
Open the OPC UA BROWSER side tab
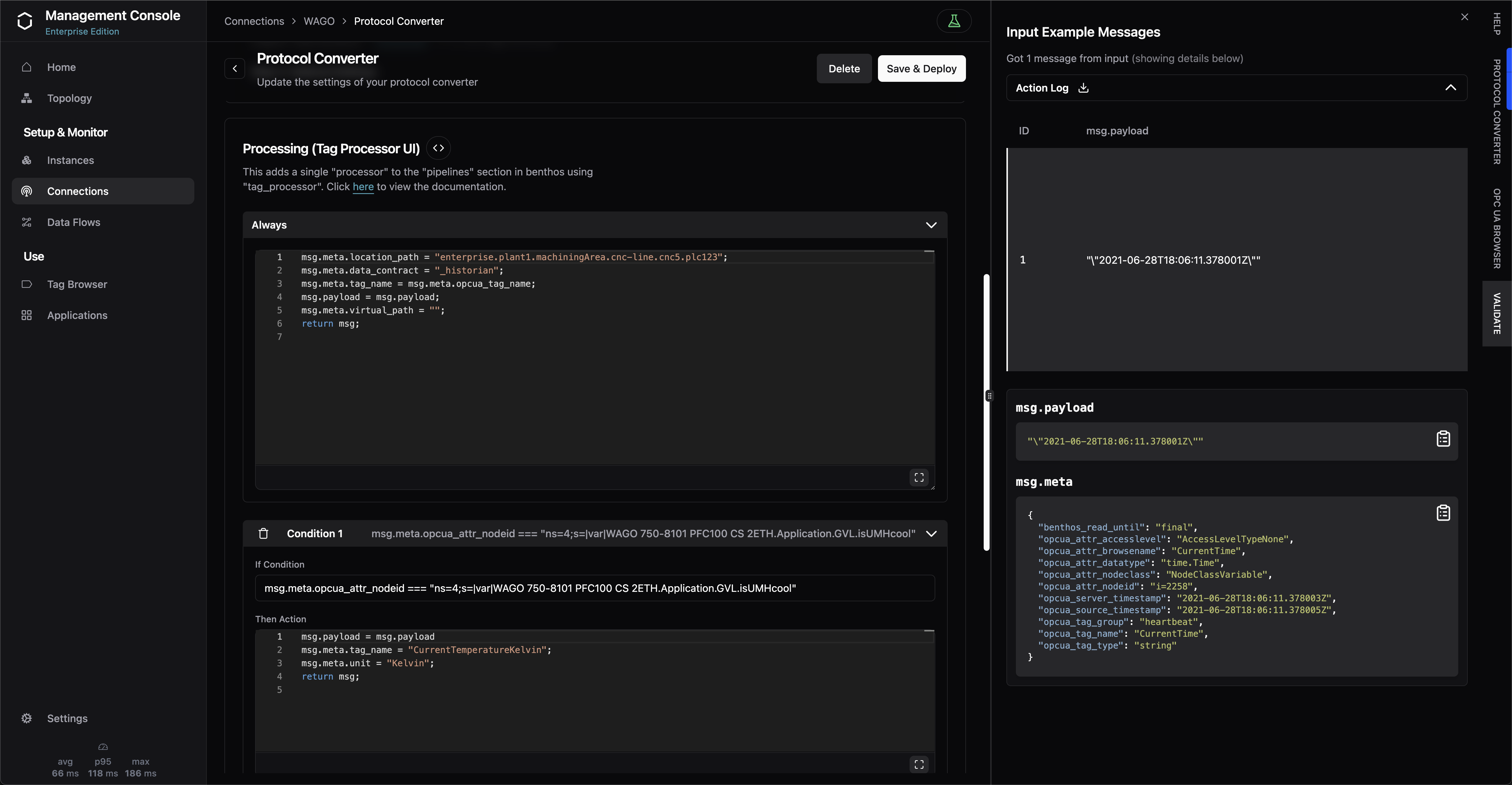(1497, 228)
